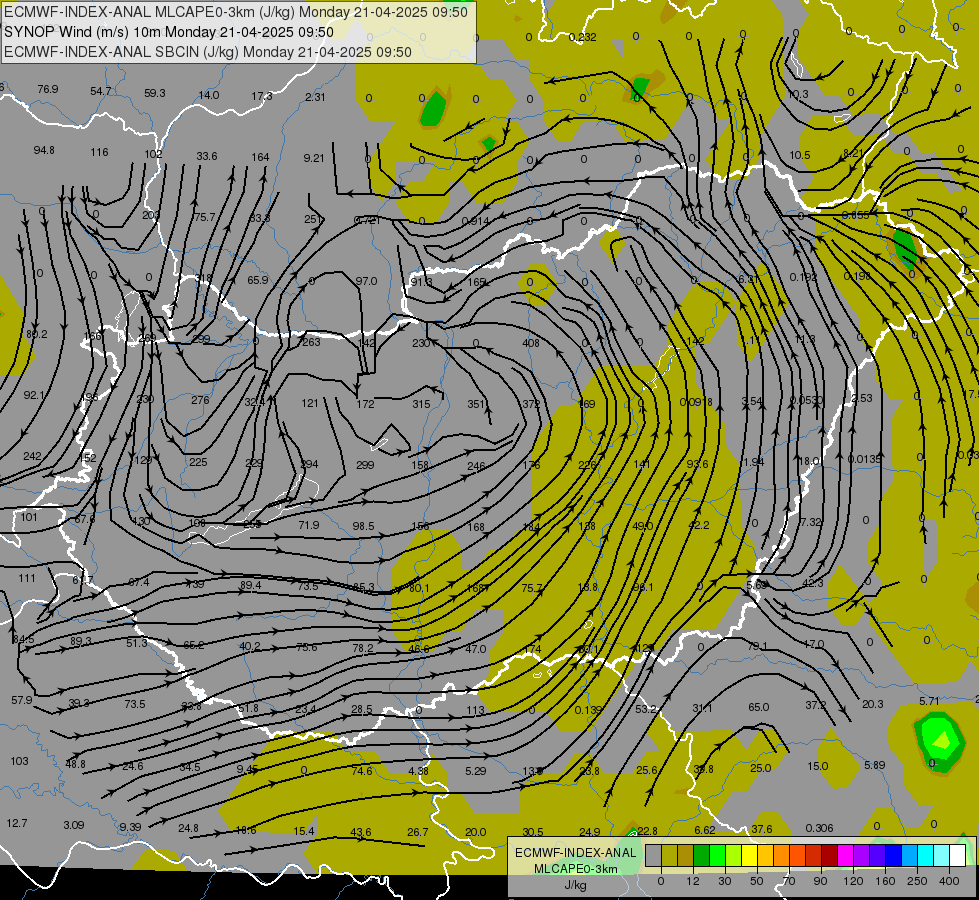This screenshot has width=979, height=900.
Task: Click the map value 372
Action: [x=531, y=404]
